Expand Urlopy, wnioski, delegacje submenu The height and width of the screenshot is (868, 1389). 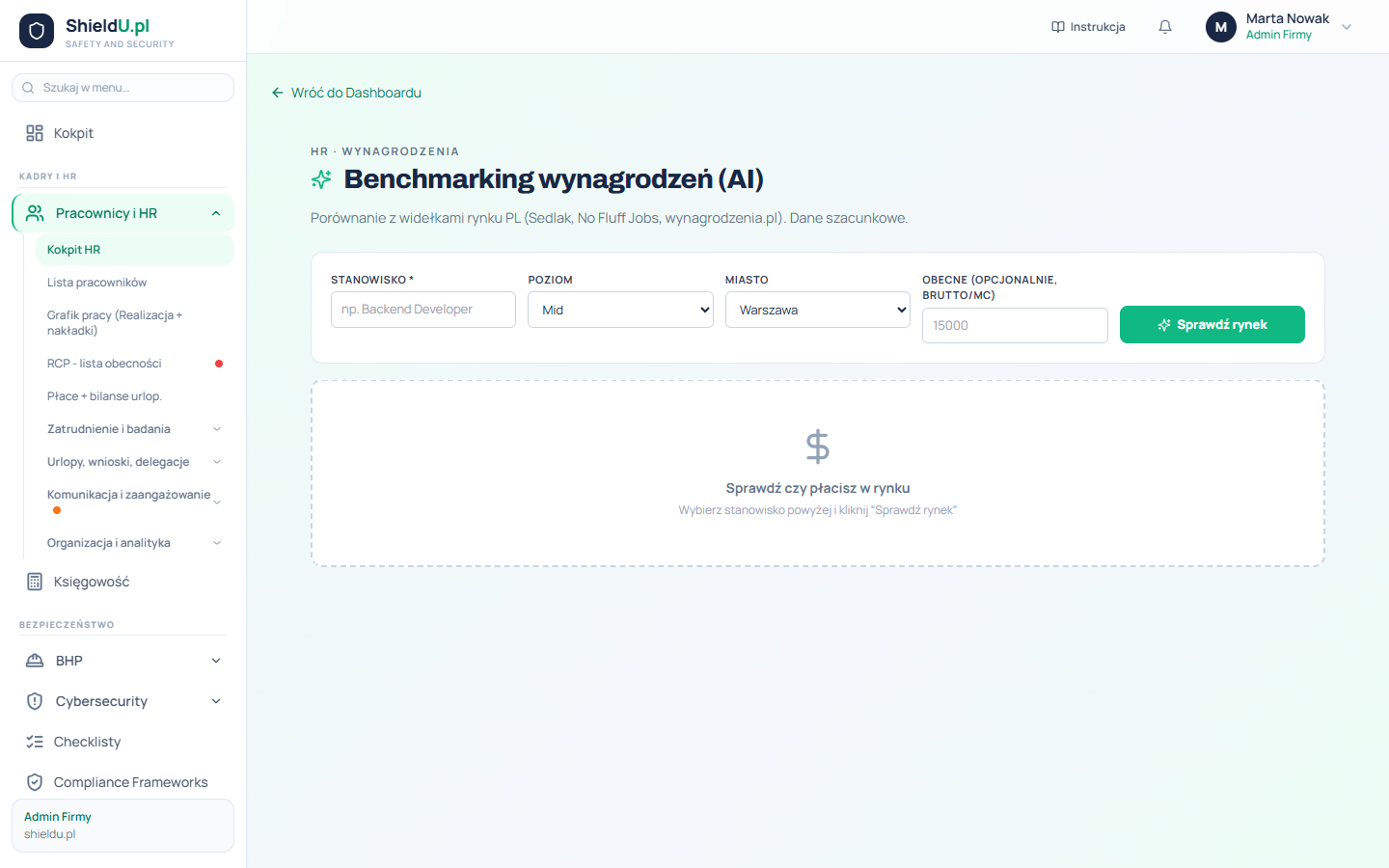[x=217, y=462]
